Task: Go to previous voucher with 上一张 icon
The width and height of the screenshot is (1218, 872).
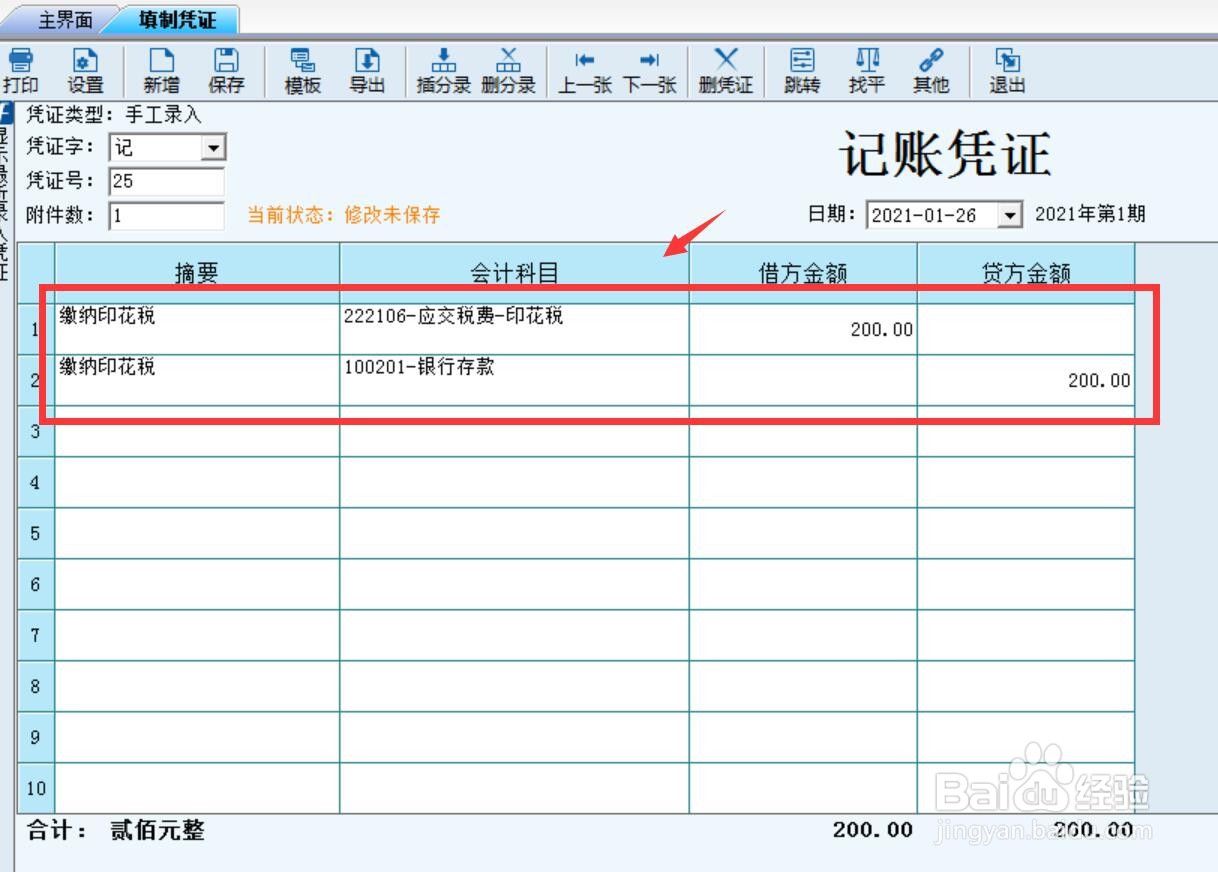Action: (x=584, y=70)
